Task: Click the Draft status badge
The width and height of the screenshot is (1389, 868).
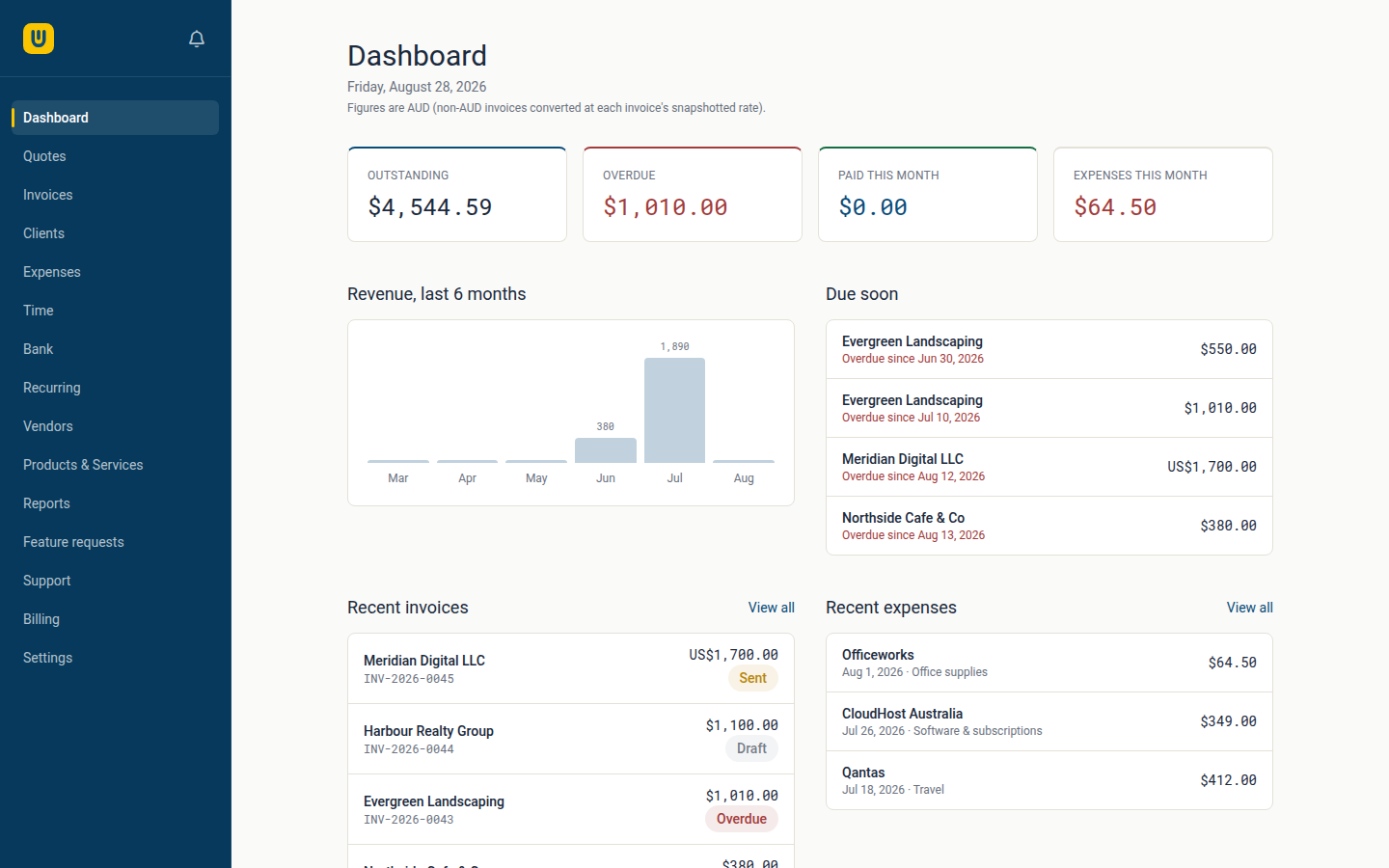Action: coord(751,748)
